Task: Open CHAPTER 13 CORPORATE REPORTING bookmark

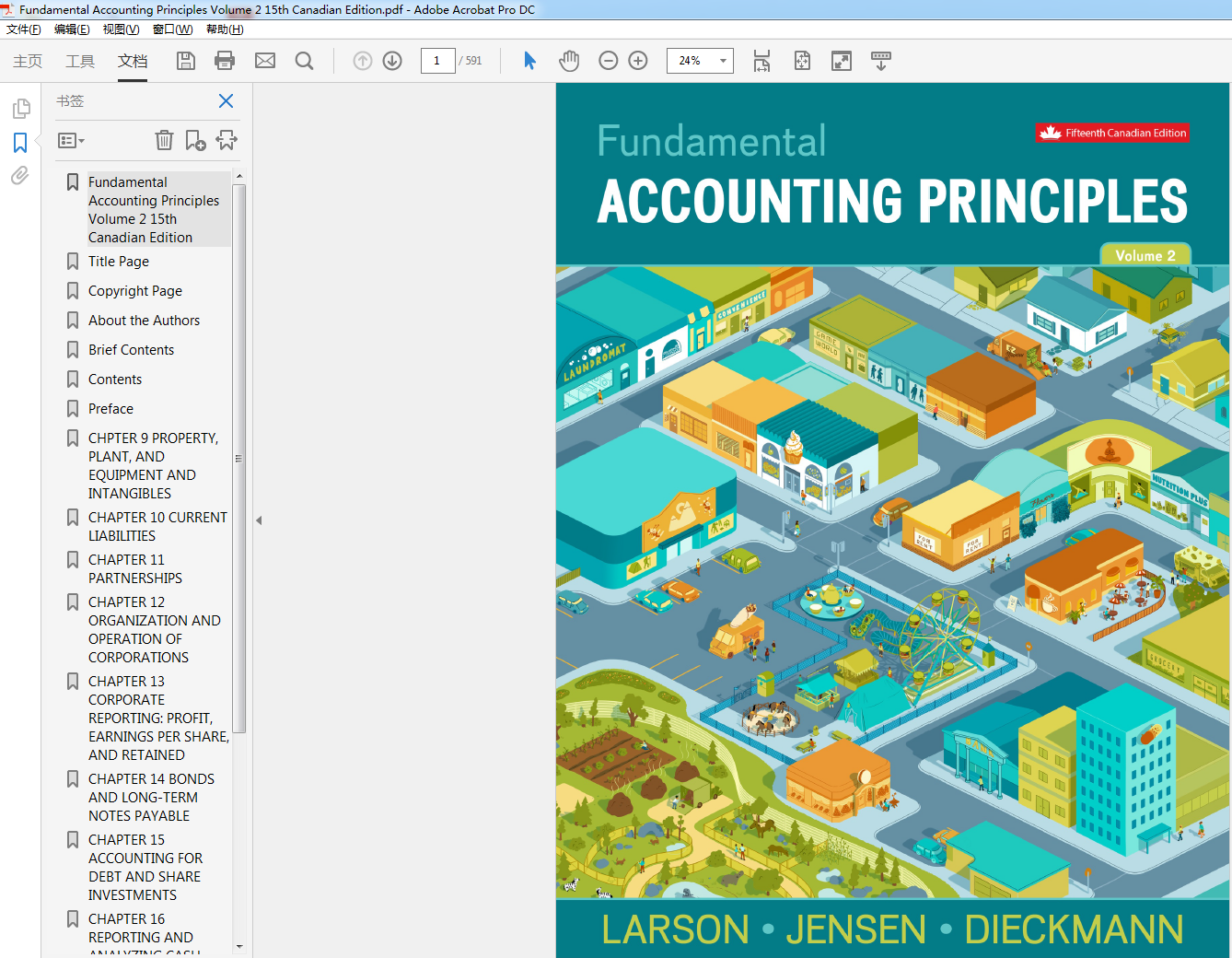Action: click(x=158, y=718)
